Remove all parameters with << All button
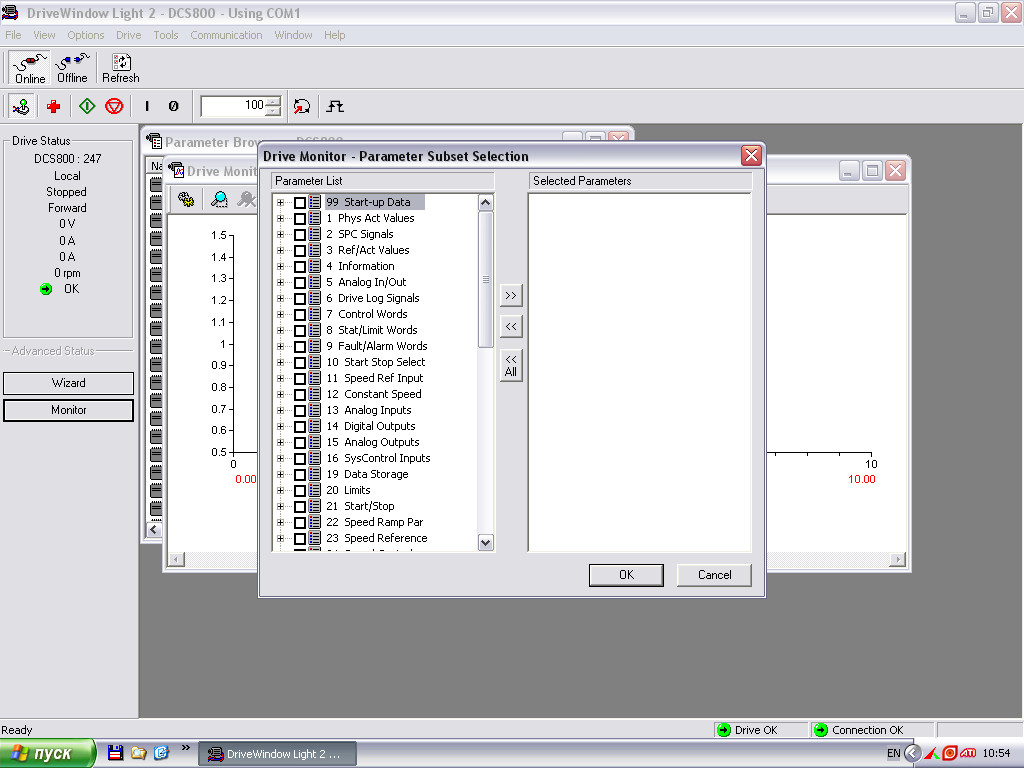The width and height of the screenshot is (1024, 768). click(x=511, y=366)
